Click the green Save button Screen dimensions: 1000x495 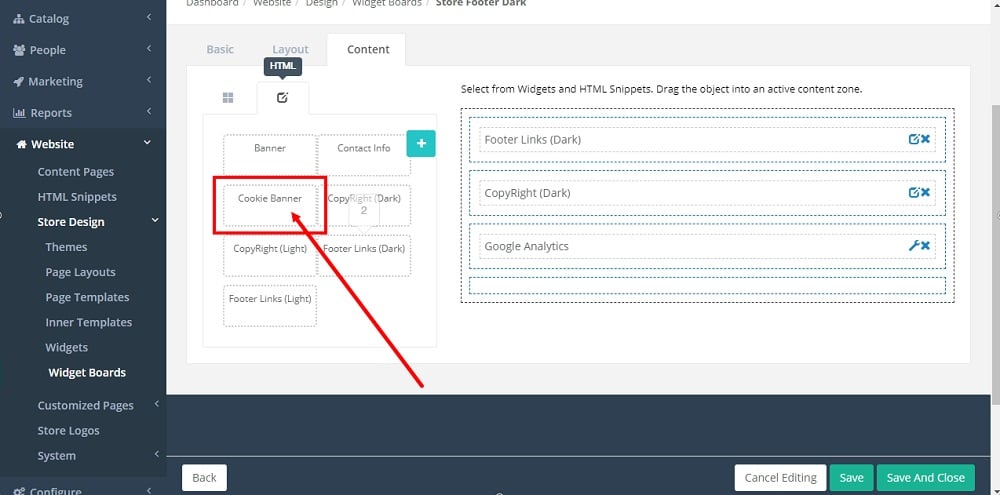[851, 478]
